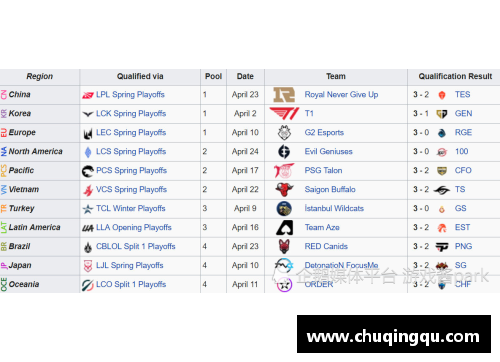The width and height of the screenshot is (500, 362).
Task: Click the Evil Geniuses team logo
Action: pyautogui.click(x=284, y=152)
